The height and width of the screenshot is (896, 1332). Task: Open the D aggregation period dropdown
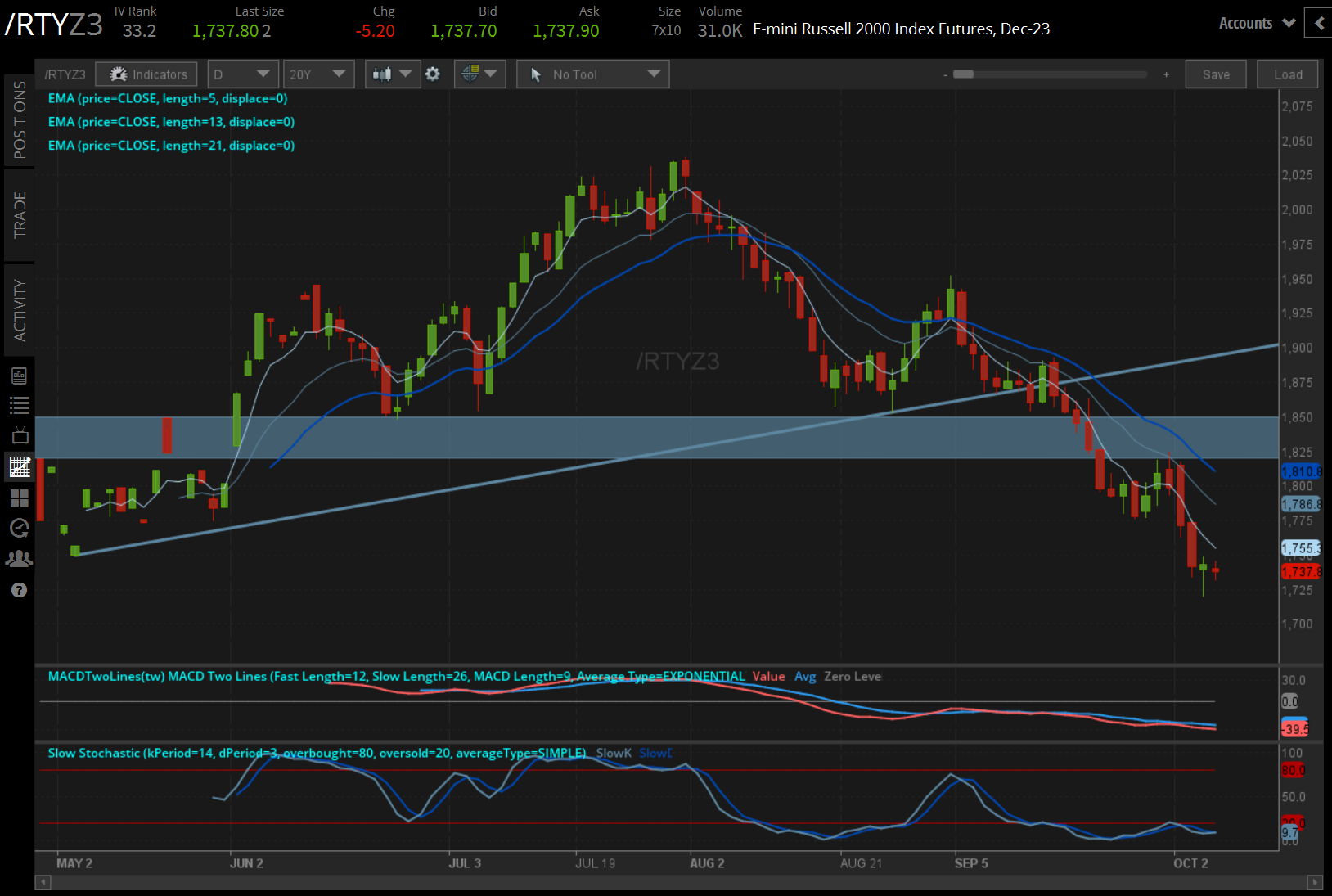[242, 74]
